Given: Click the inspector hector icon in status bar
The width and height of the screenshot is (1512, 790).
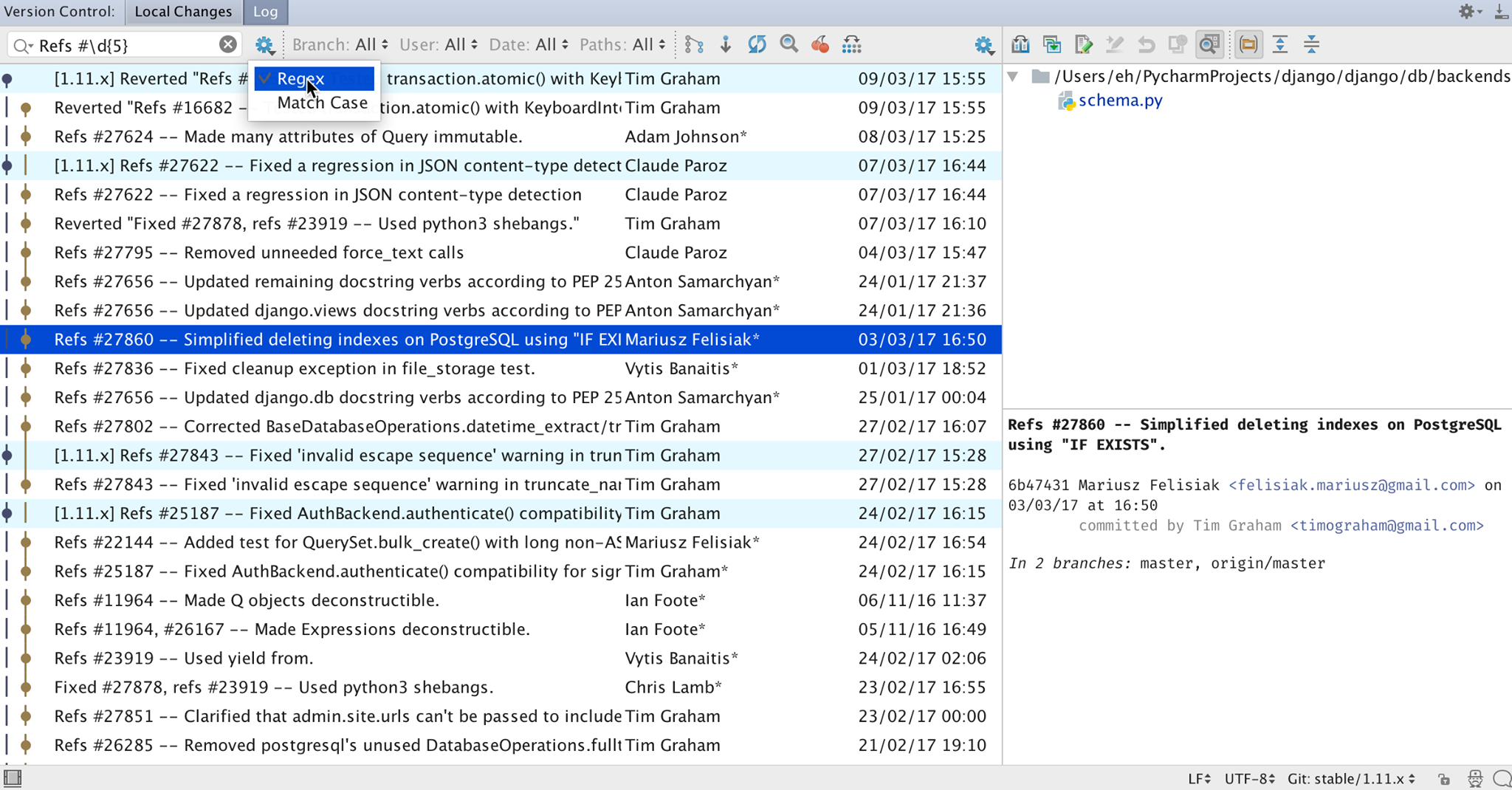Looking at the screenshot, I should tap(1475, 779).
